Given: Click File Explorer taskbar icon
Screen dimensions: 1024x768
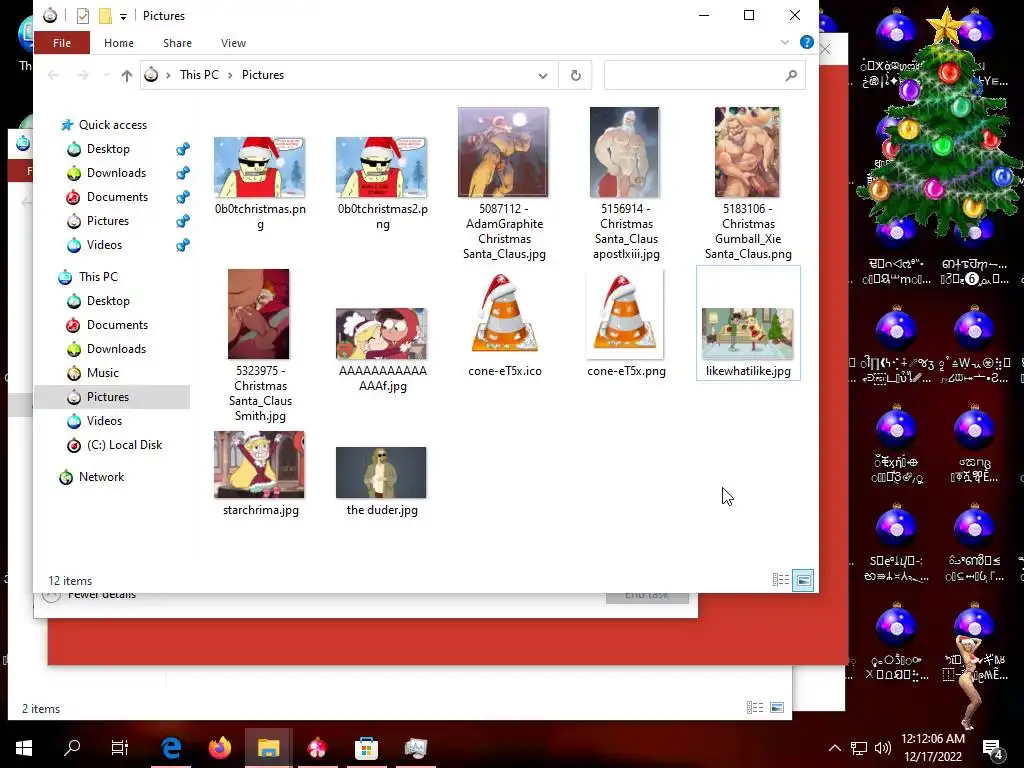Looking at the screenshot, I should pyautogui.click(x=268, y=748).
